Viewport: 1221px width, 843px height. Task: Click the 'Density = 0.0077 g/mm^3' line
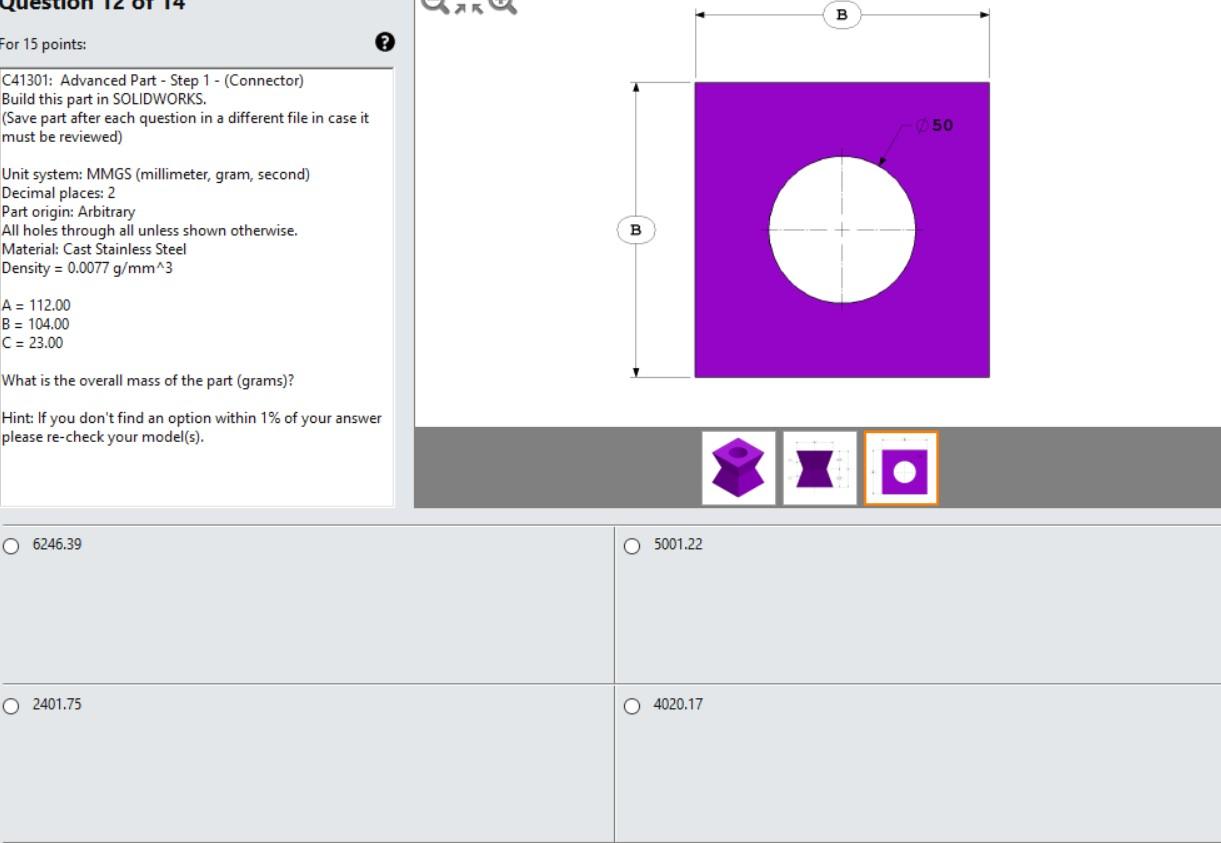tap(87, 268)
